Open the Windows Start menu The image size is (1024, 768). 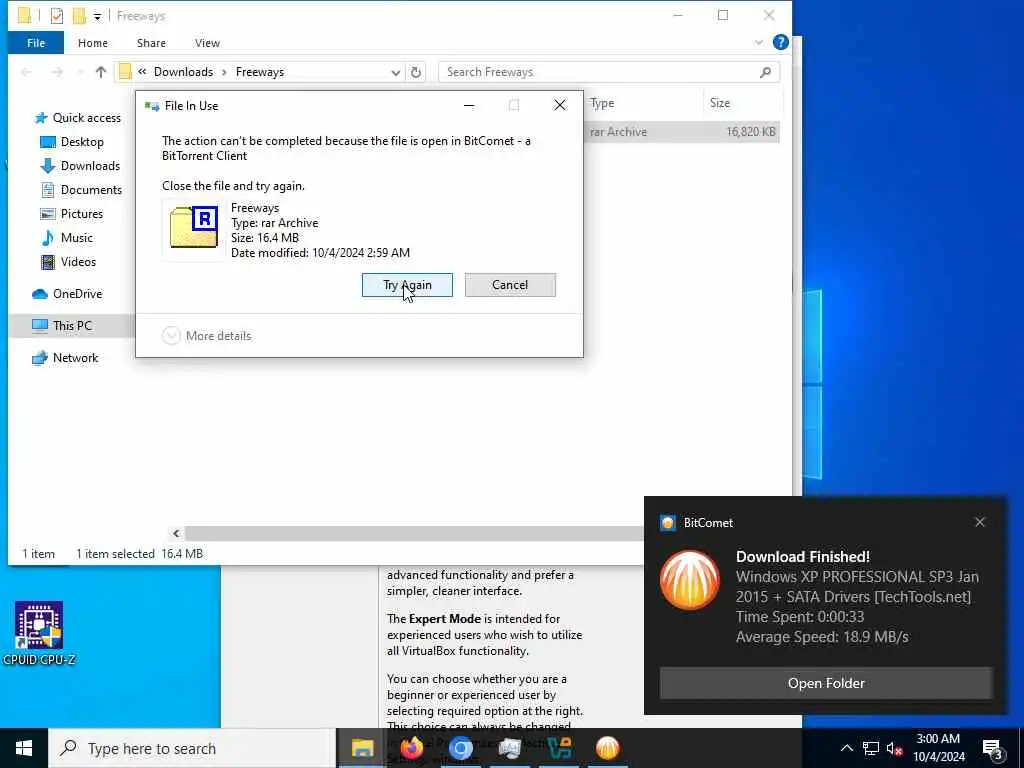pyautogui.click(x=24, y=748)
